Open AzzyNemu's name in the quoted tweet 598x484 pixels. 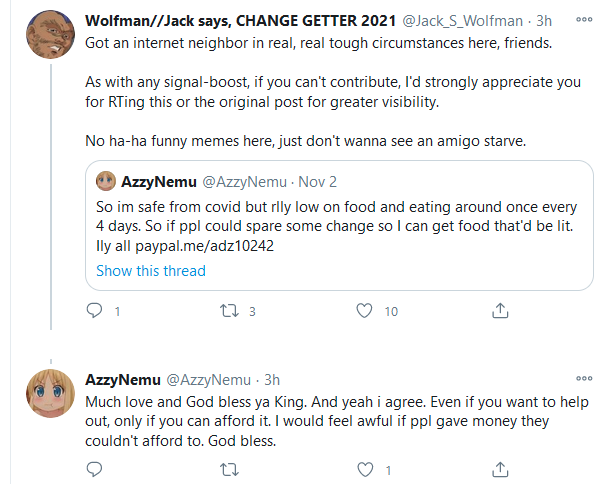(159, 182)
